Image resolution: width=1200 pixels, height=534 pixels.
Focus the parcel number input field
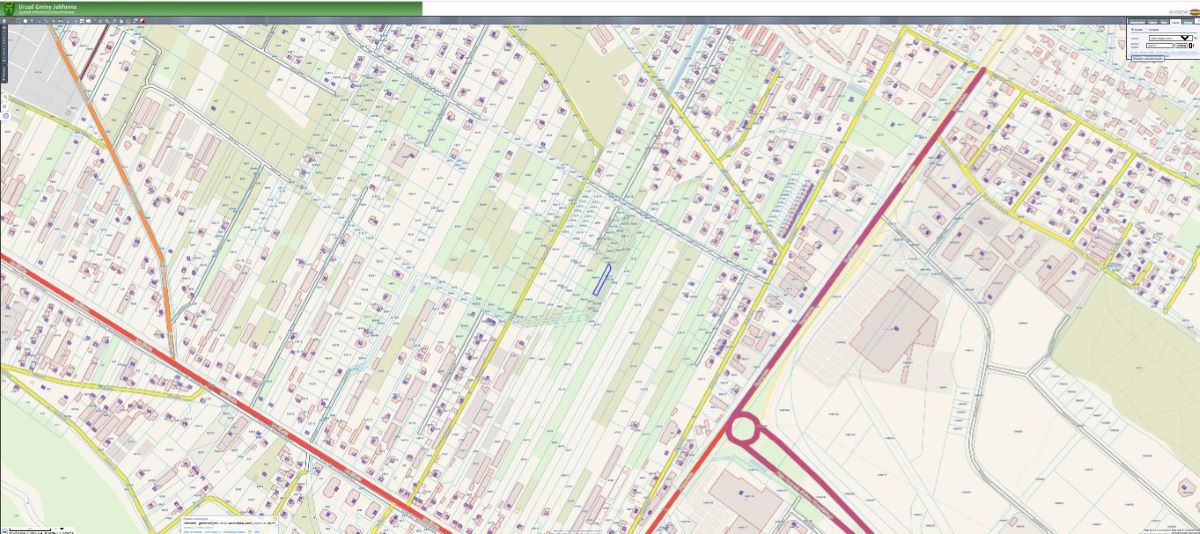click(x=1159, y=46)
